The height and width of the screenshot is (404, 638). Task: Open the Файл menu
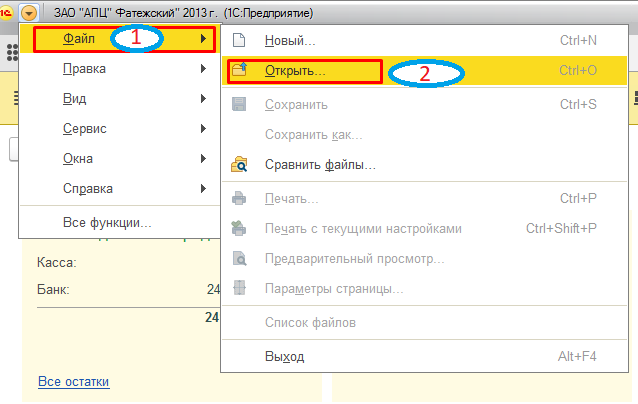tap(120, 39)
